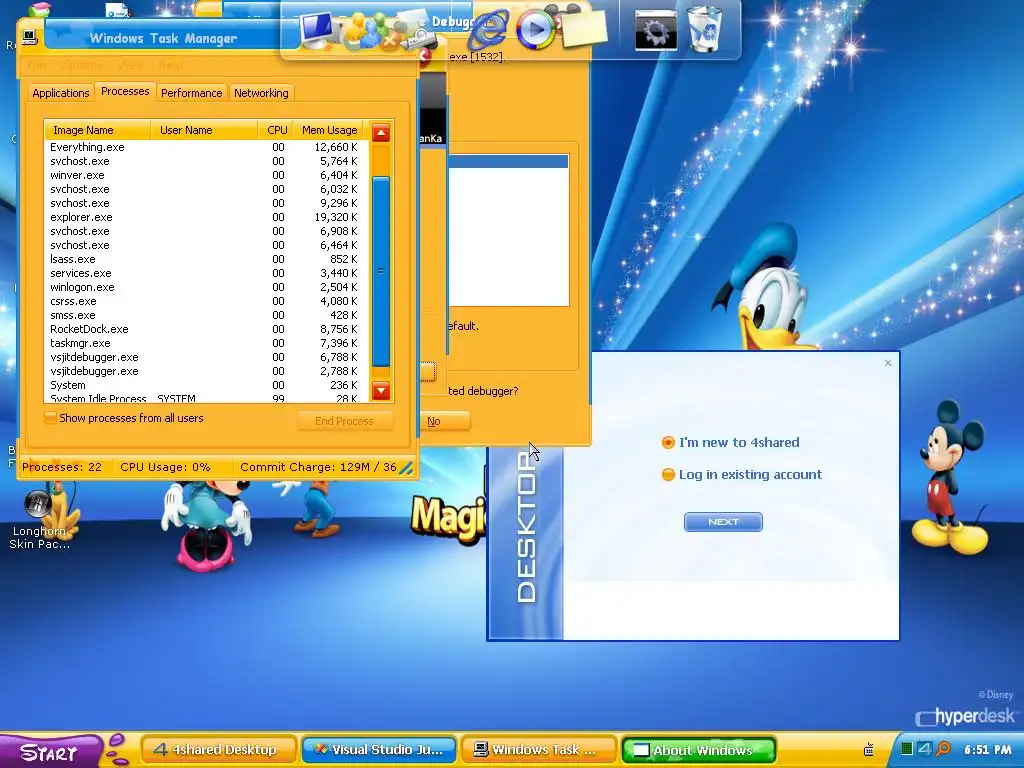Switch to Visual Studio Ju... taskbar button
The height and width of the screenshot is (768, 1024).
click(379, 750)
